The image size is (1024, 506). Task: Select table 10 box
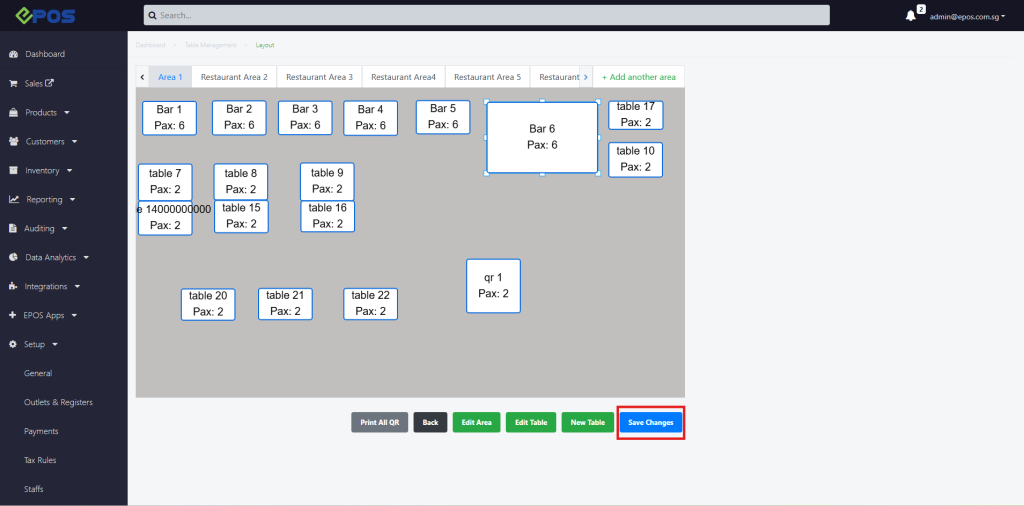tap(635, 160)
